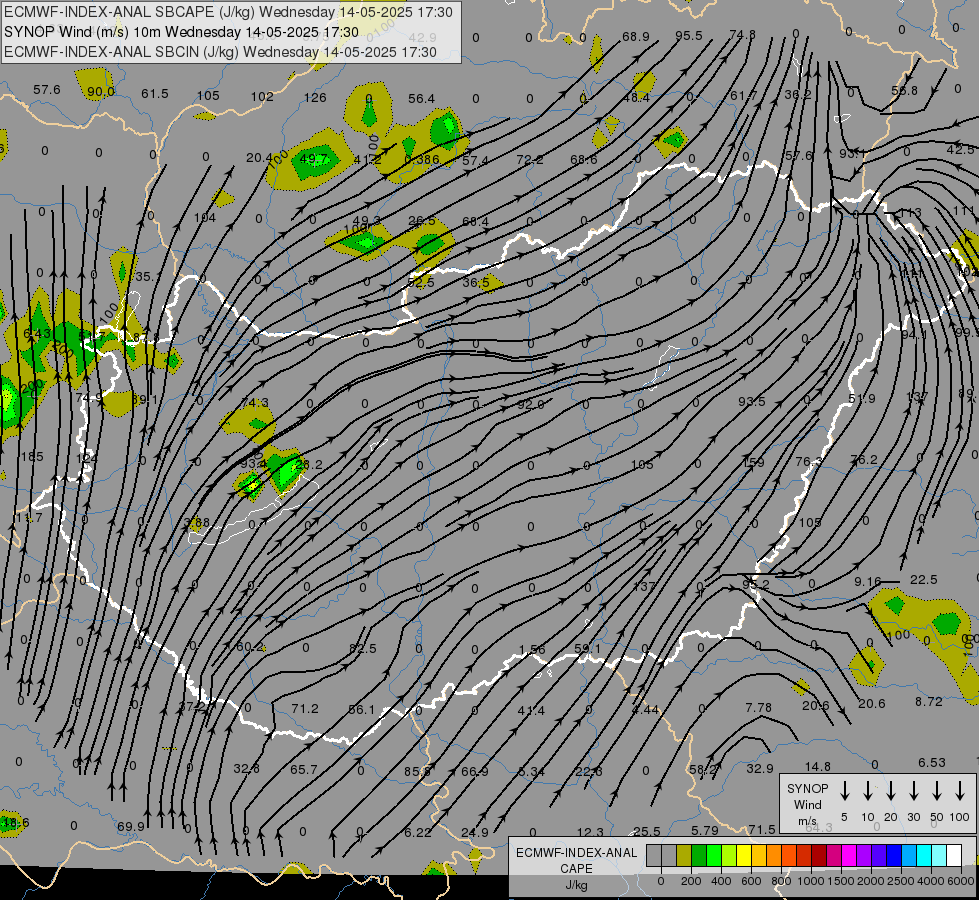Click the map value 82.5

coord(363,648)
